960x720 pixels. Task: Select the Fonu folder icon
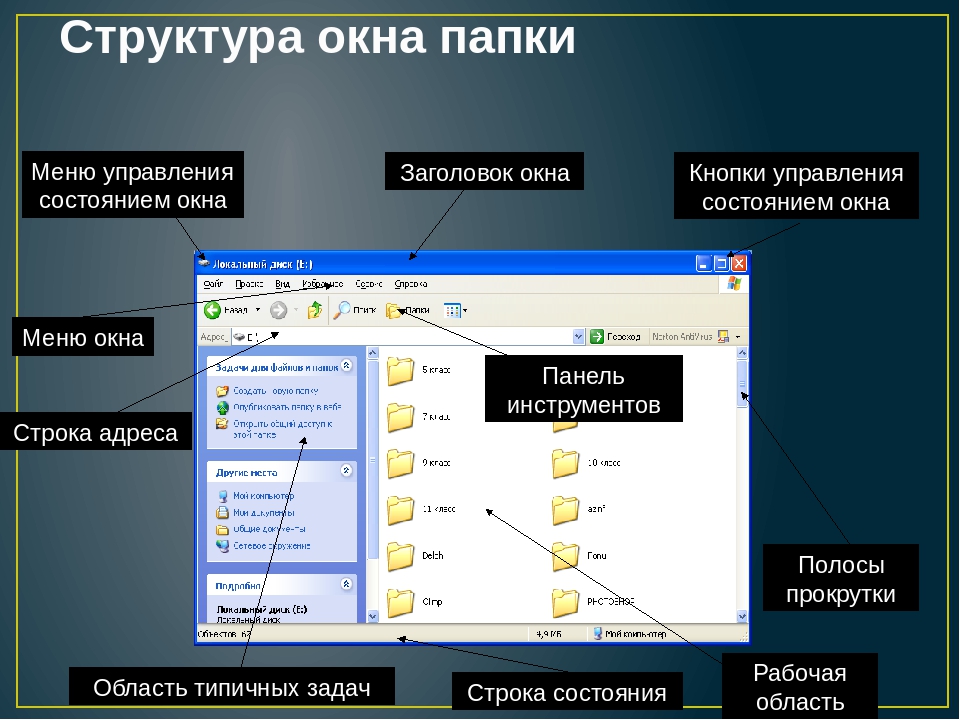[565, 557]
